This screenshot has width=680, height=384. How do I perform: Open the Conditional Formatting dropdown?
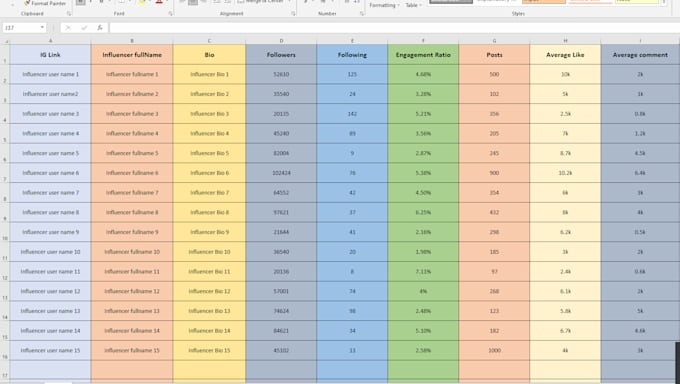(384, 5)
